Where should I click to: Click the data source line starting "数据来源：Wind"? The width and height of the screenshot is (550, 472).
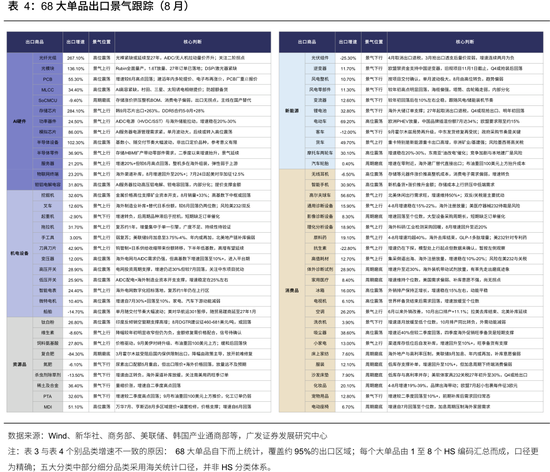pos(167,436)
